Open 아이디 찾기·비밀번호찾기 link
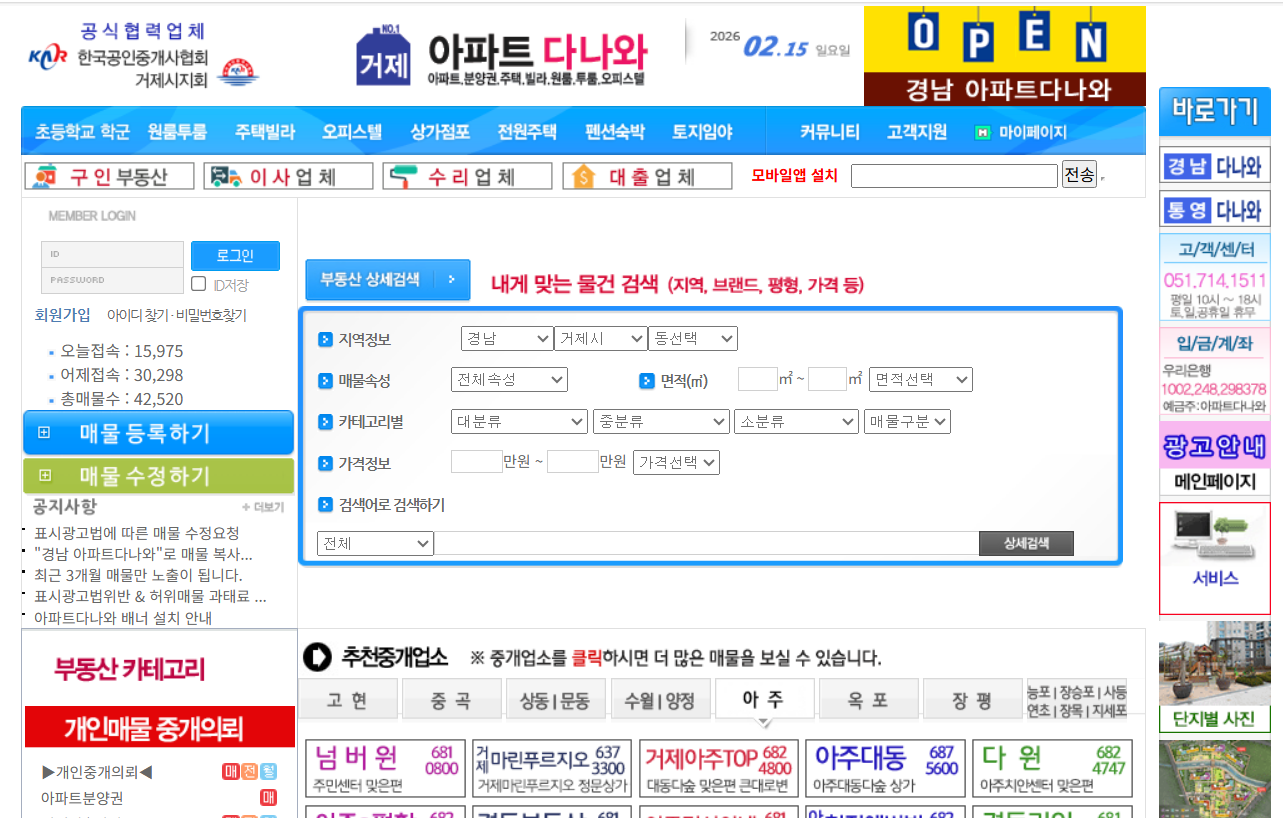 coord(177,315)
